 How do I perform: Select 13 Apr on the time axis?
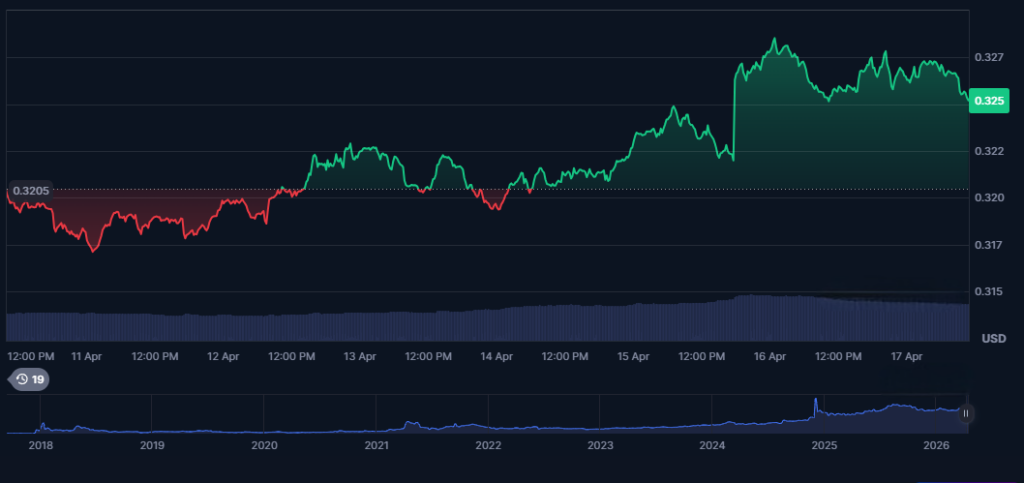(x=359, y=356)
